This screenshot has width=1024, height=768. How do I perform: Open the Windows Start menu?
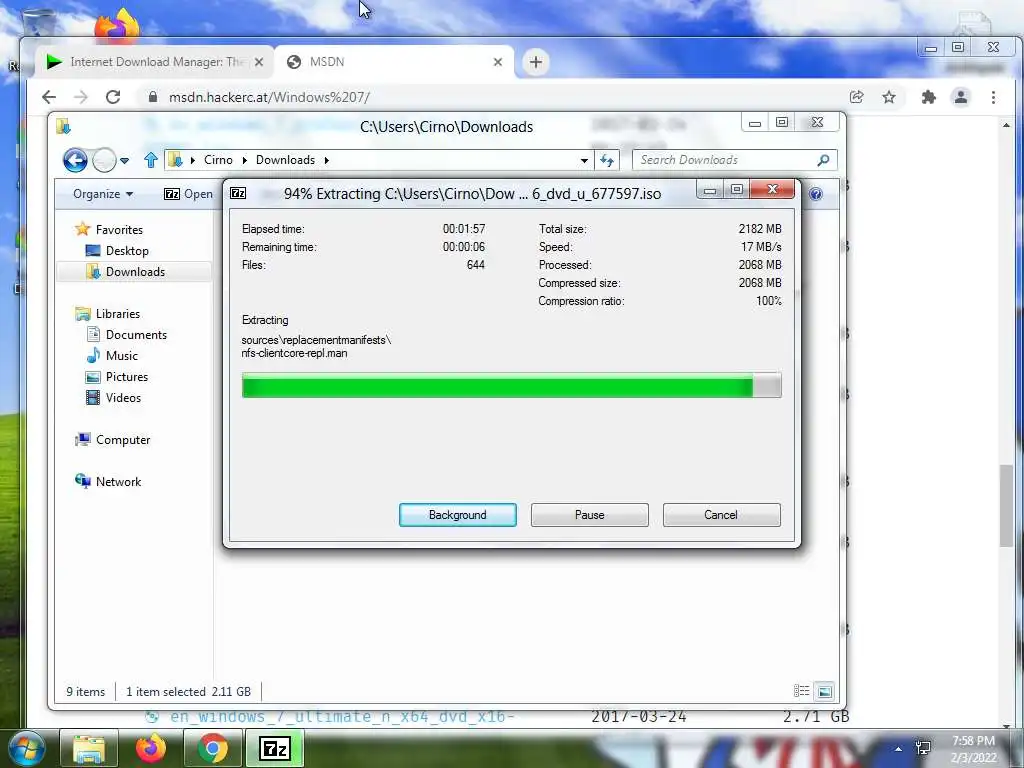point(27,749)
